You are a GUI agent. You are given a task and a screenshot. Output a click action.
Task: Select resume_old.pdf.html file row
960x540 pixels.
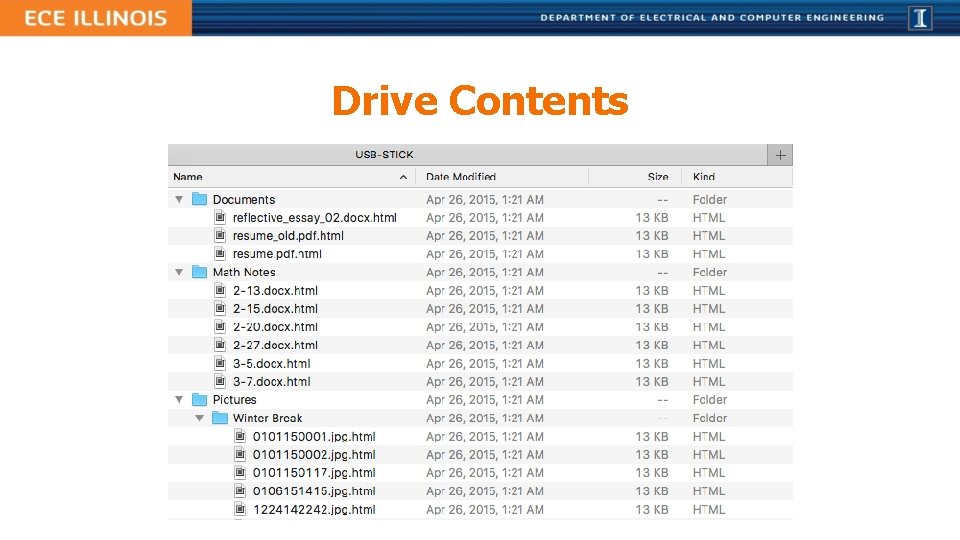(x=480, y=236)
